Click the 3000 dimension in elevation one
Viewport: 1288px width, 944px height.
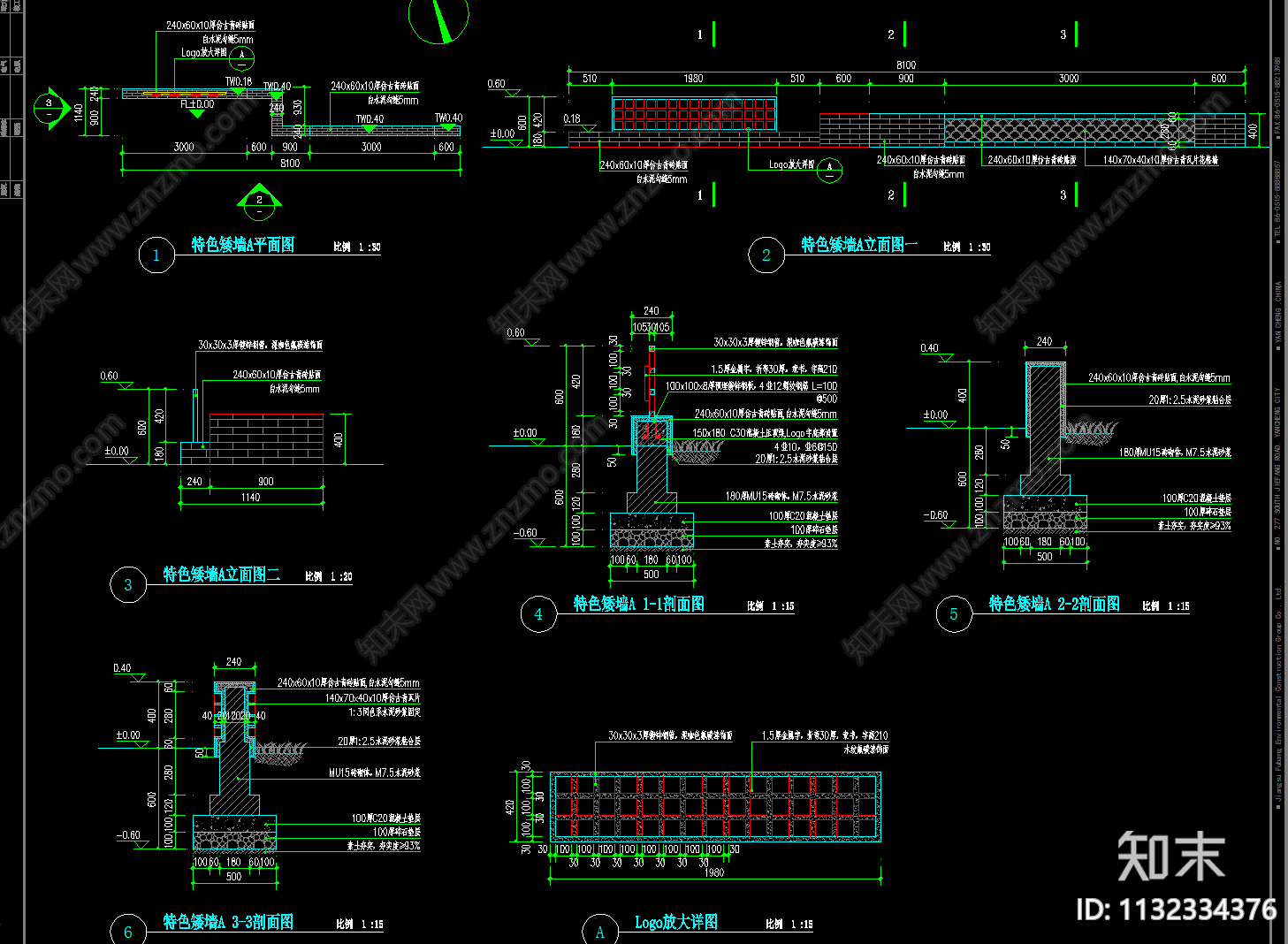pyautogui.click(x=1069, y=79)
